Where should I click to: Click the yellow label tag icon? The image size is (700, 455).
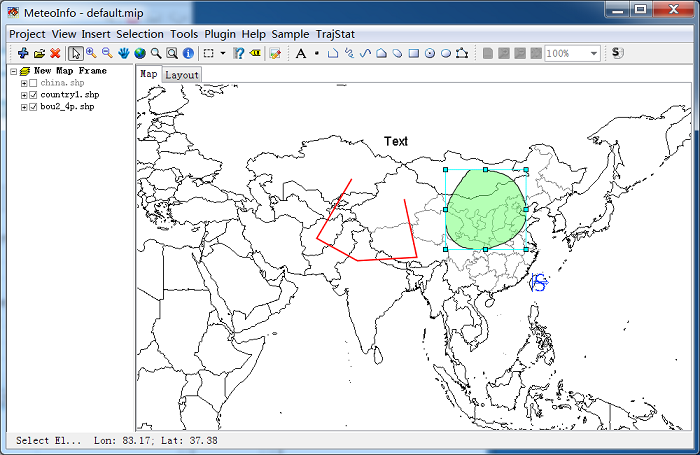tap(255, 53)
